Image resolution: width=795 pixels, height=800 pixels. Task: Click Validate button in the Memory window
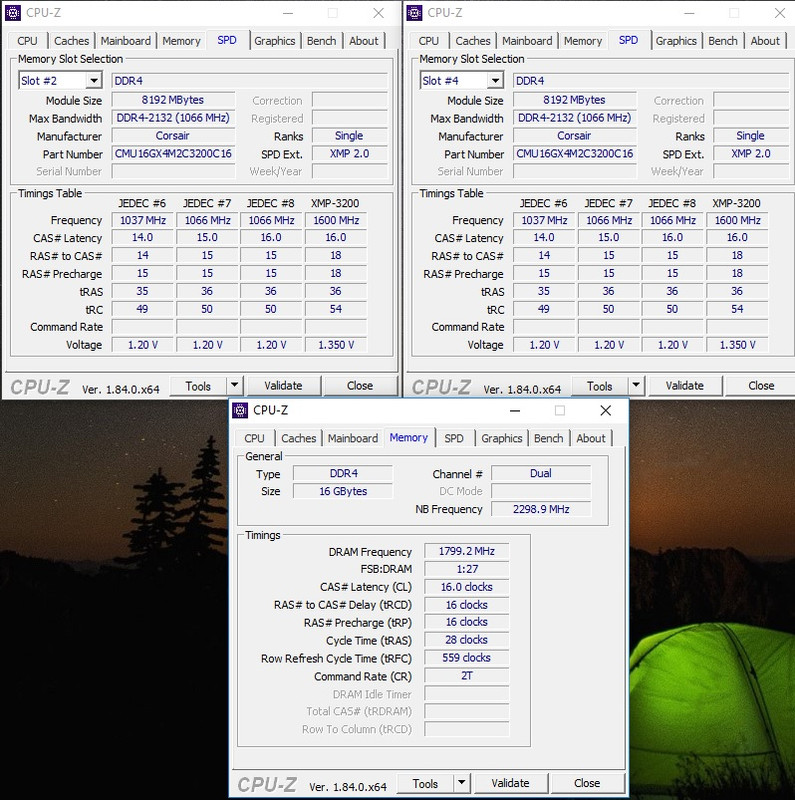pos(510,783)
